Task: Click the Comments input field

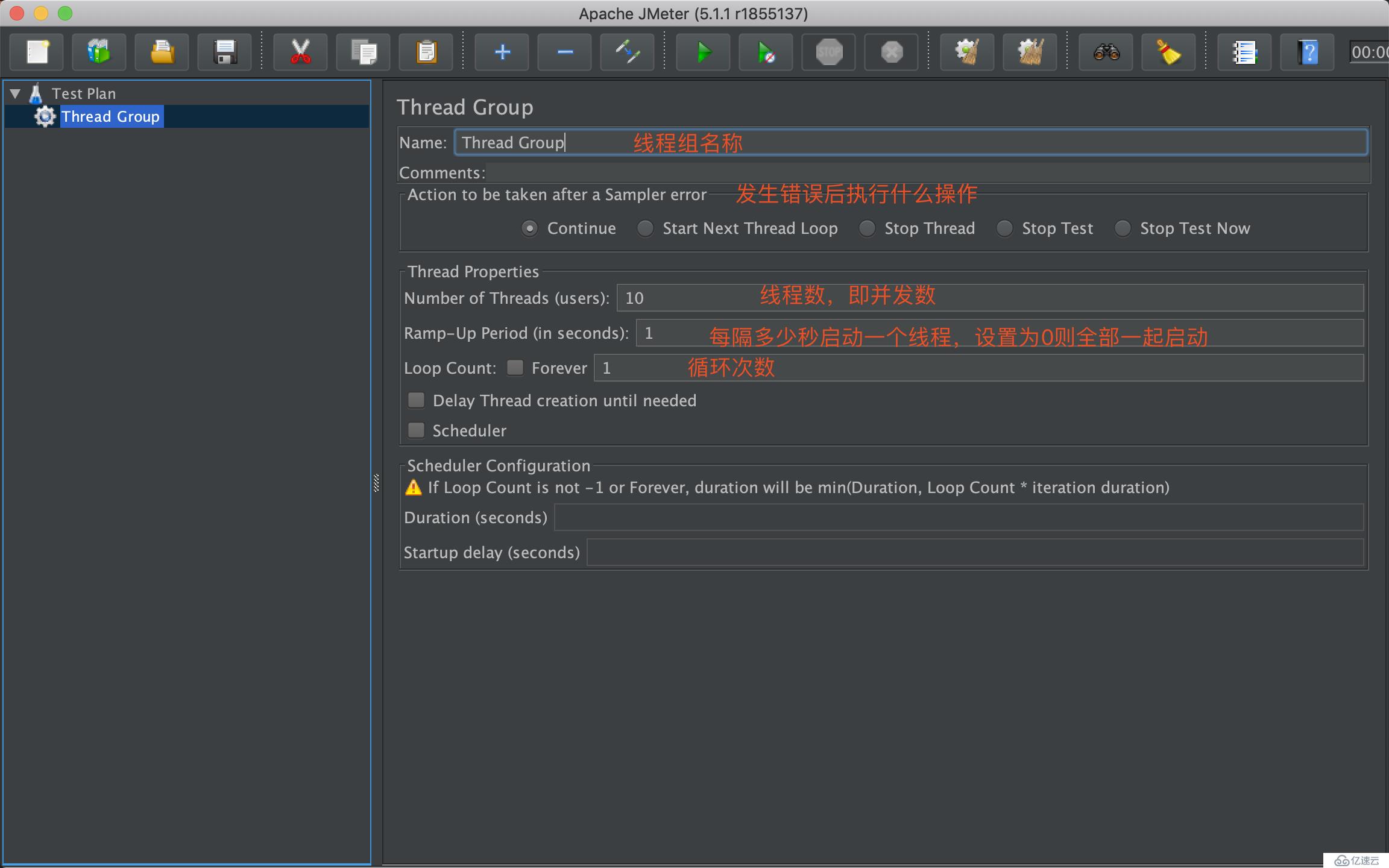Action: click(x=928, y=172)
